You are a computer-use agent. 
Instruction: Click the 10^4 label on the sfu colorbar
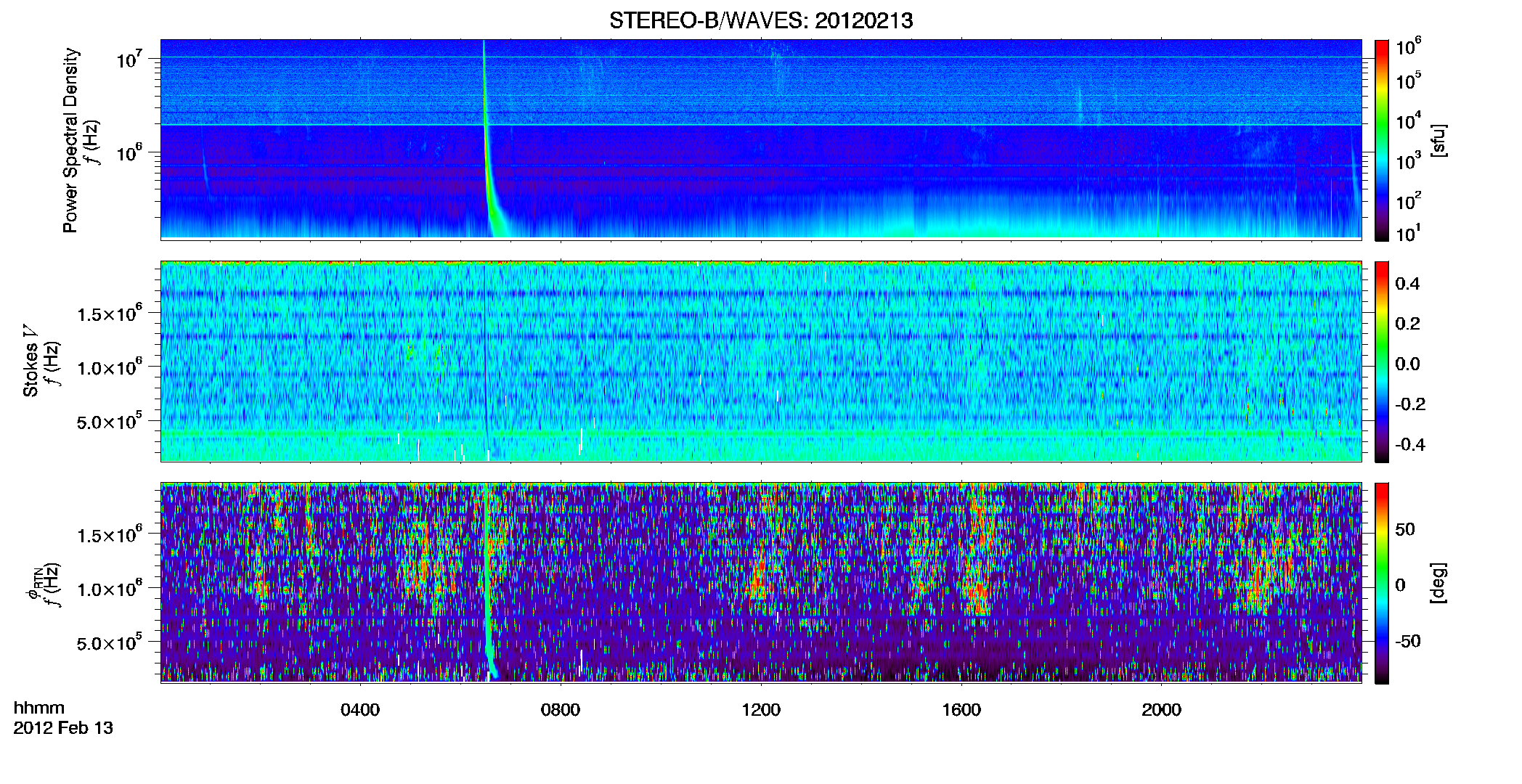[x=1409, y=121]
